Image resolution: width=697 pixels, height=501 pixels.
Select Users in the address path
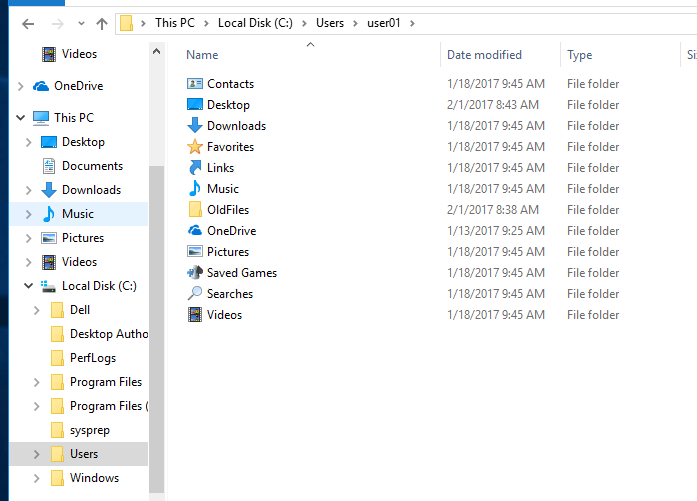(x=330, y=23)
